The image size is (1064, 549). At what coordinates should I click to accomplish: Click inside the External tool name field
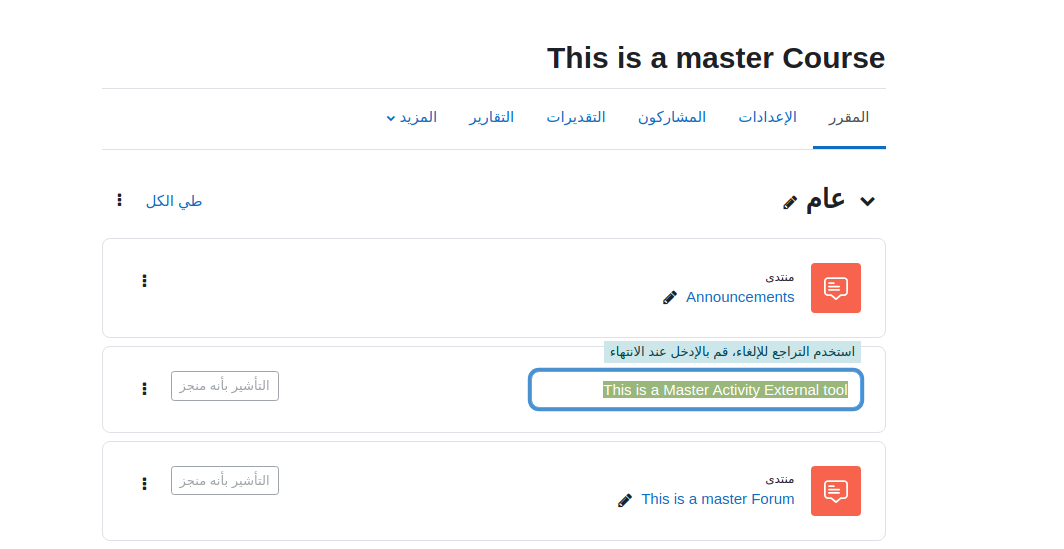click(x=696, y=390)
